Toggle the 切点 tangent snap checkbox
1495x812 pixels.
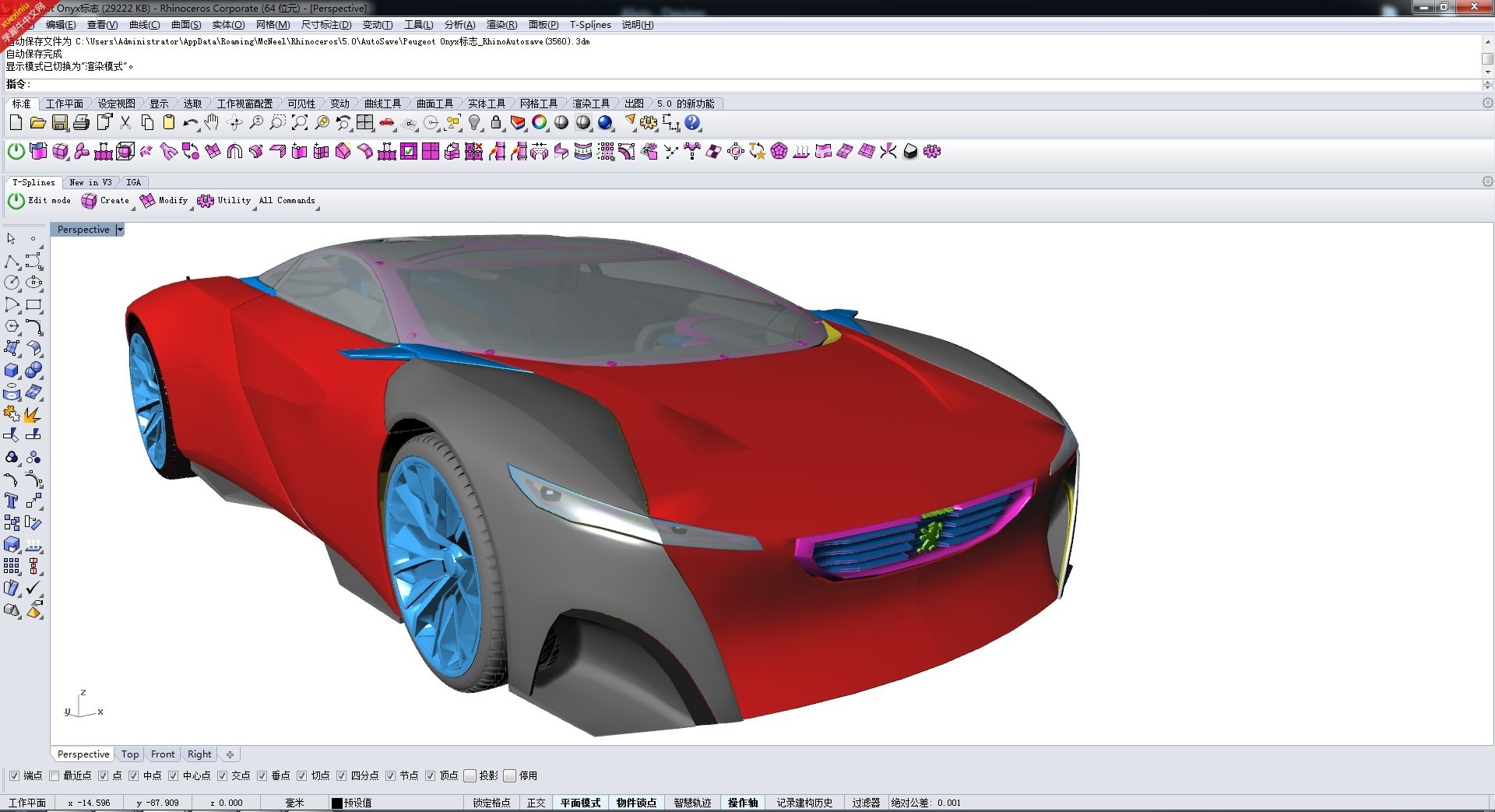point(302,775)
